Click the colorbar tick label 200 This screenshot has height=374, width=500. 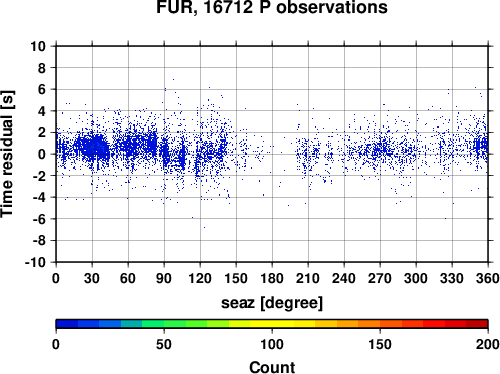tap(488, 344)
